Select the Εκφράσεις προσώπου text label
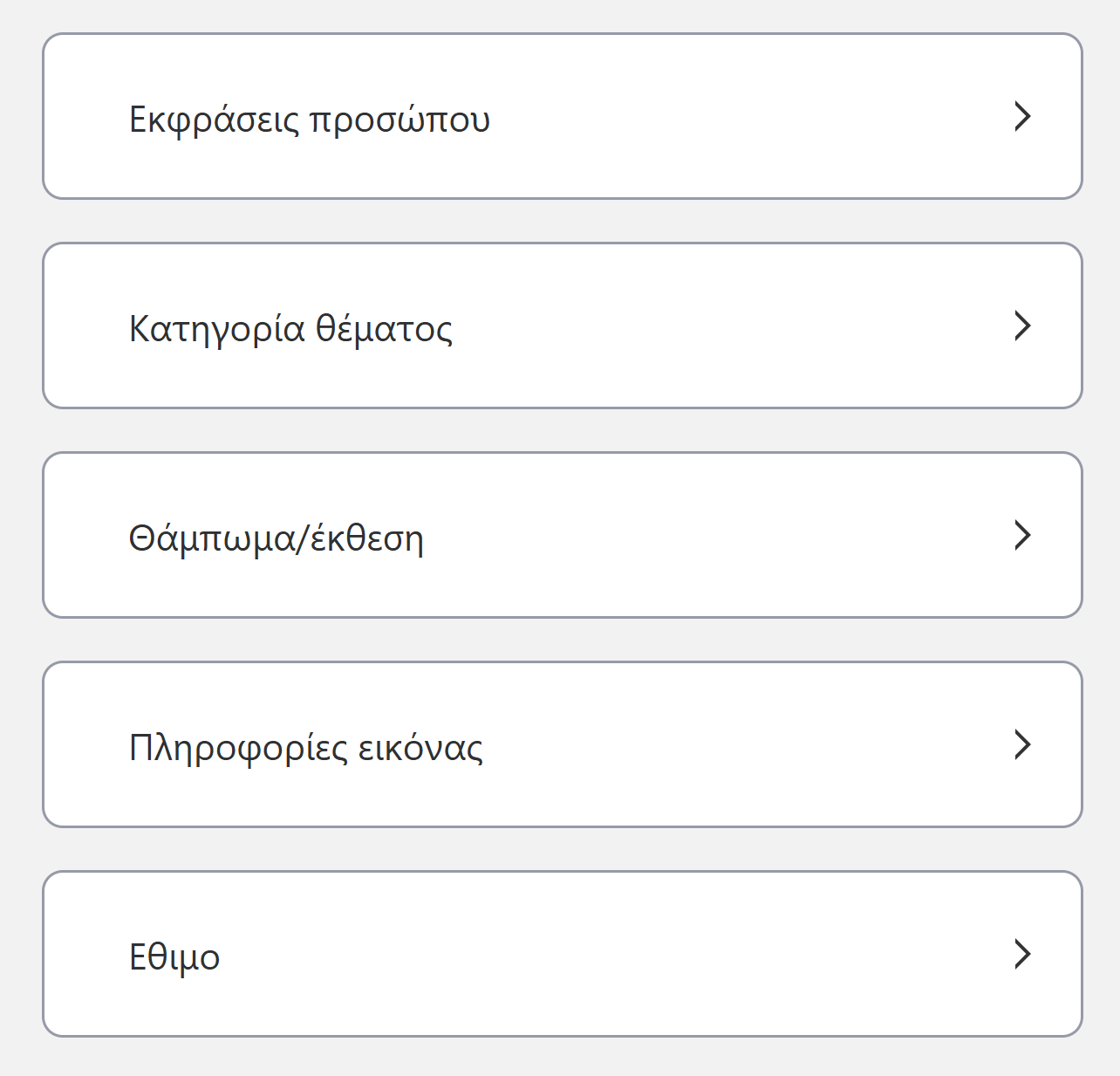Screen dimensions: 1120x1076 click(310, 120)
